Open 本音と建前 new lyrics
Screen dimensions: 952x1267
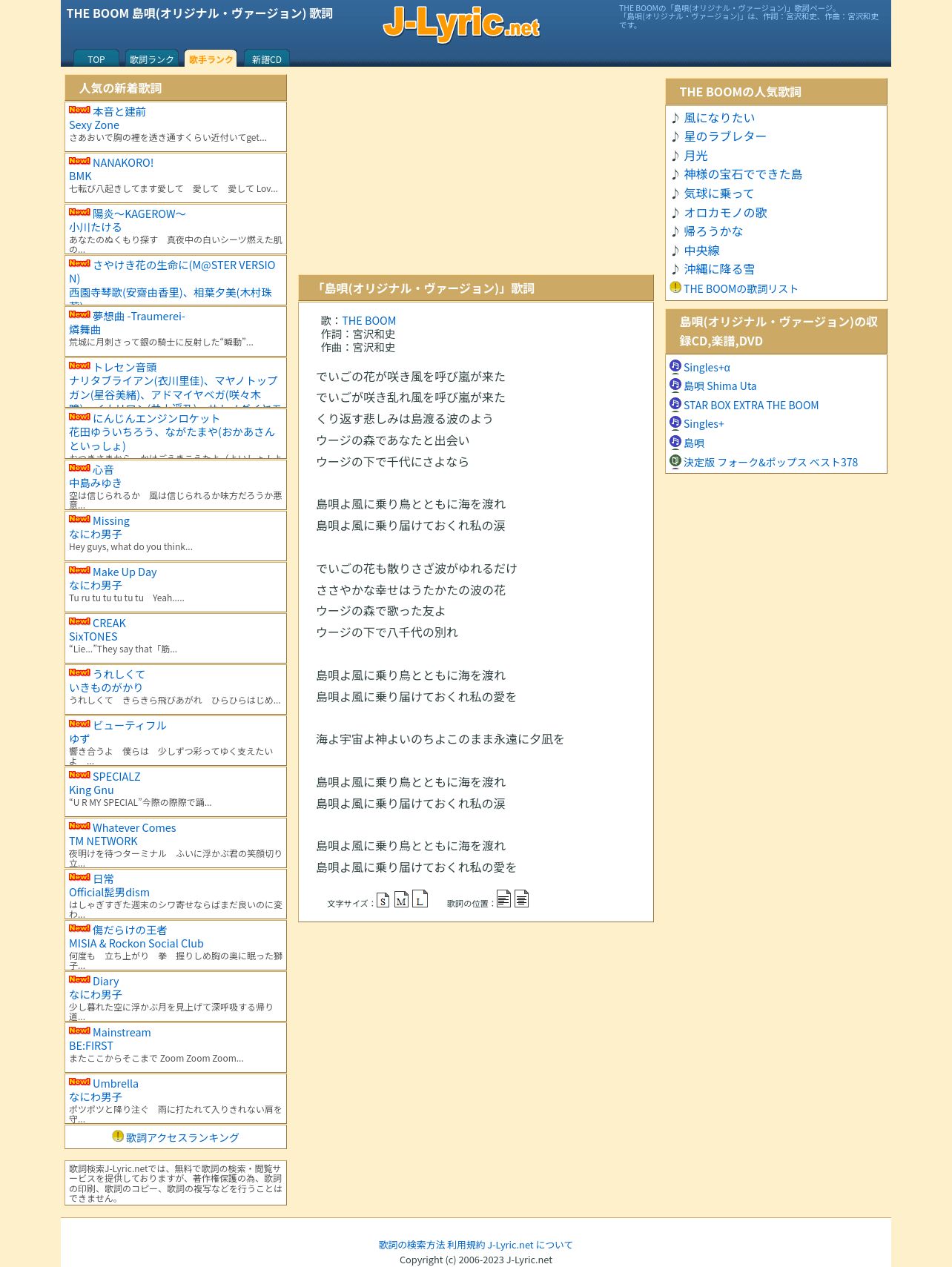[119, 111]
